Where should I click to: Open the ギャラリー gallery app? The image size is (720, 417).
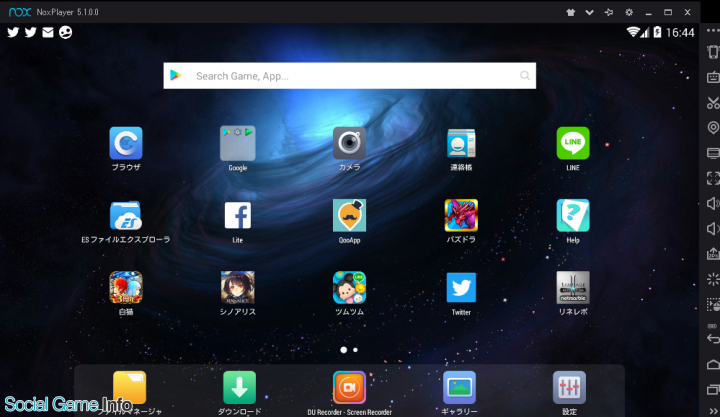pyautogui.click(x=459, y=388)
